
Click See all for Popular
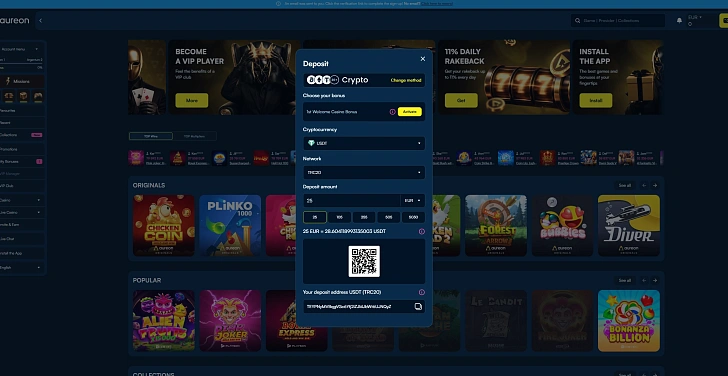(x=624, y=280)
